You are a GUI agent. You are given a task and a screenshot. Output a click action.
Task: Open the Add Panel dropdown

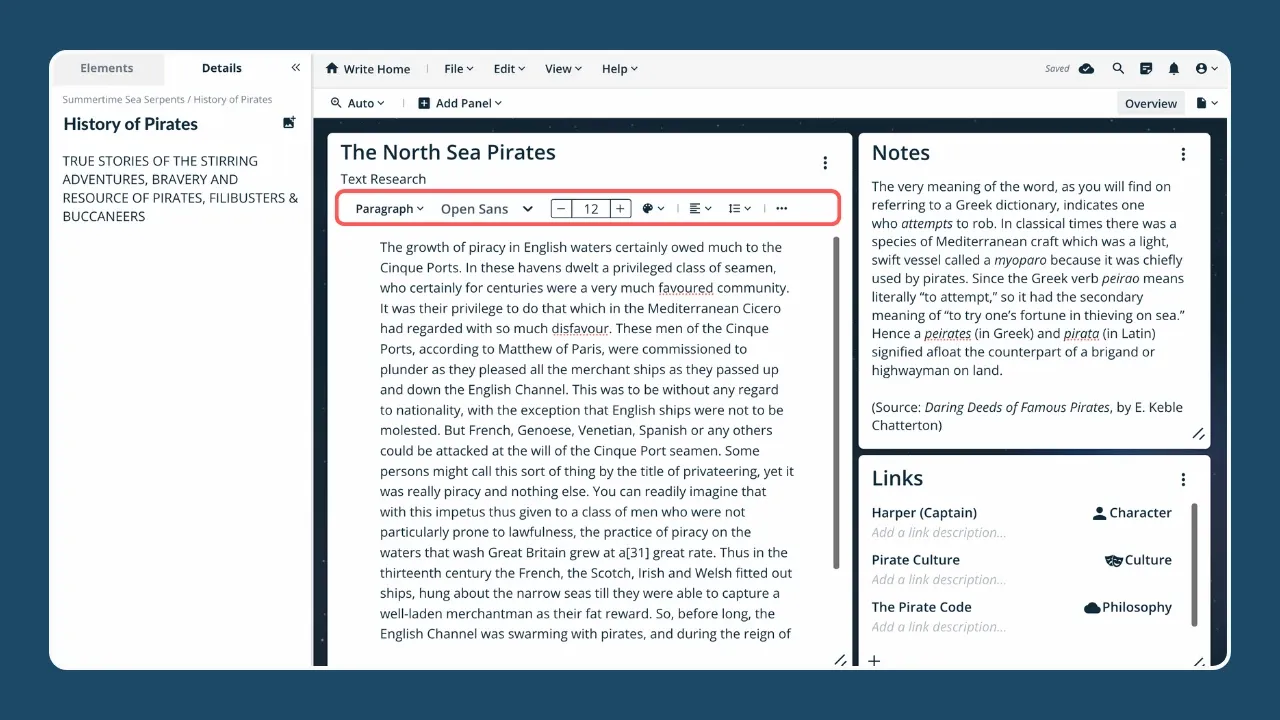pyautogui.click(x=460, y=103)
